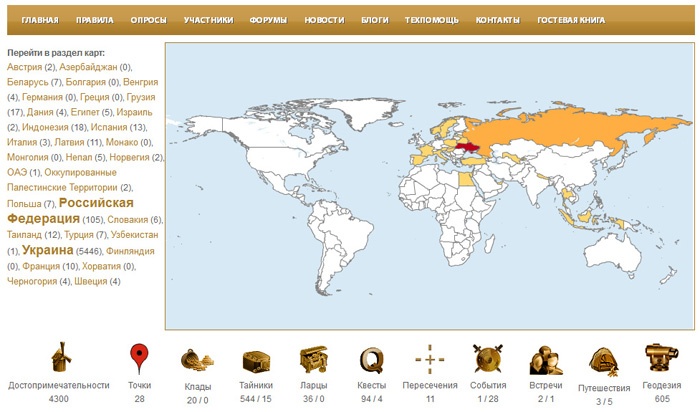The height and width of the screenshot is (412, 700).
Task: Click the Непал country link
Action: (79, 157)
